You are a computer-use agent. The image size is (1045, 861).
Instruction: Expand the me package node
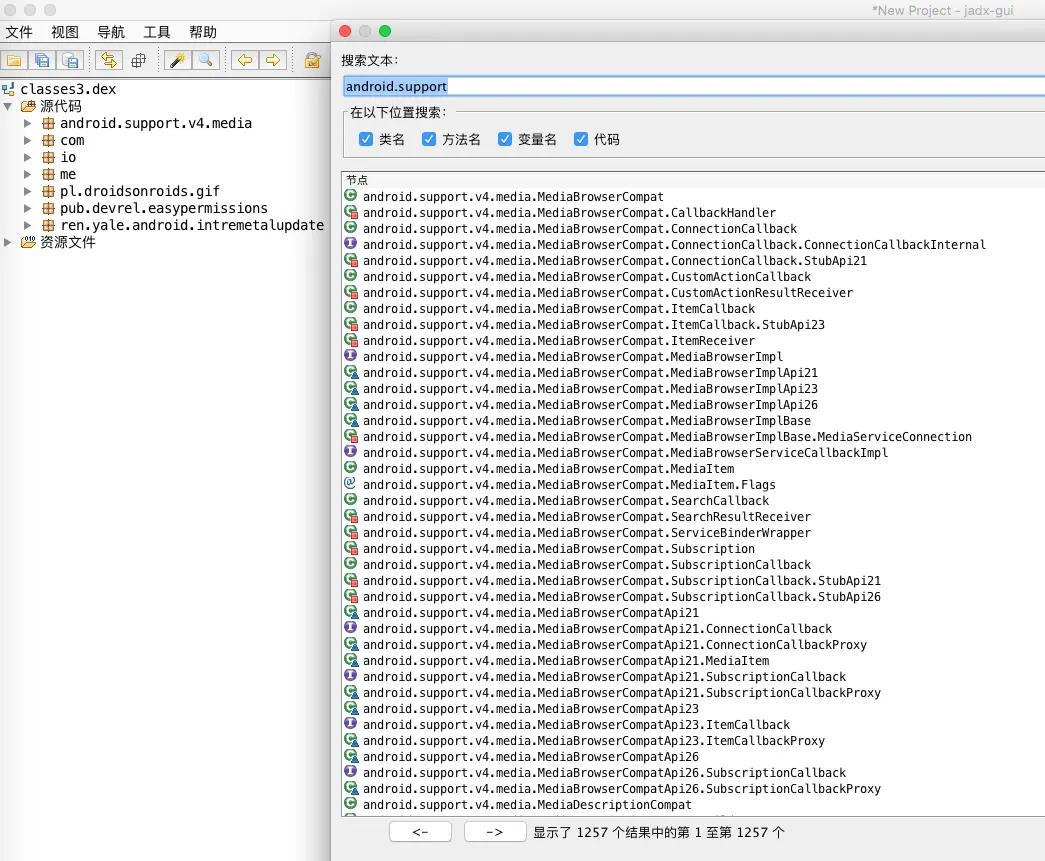click(x=27, y=174)
